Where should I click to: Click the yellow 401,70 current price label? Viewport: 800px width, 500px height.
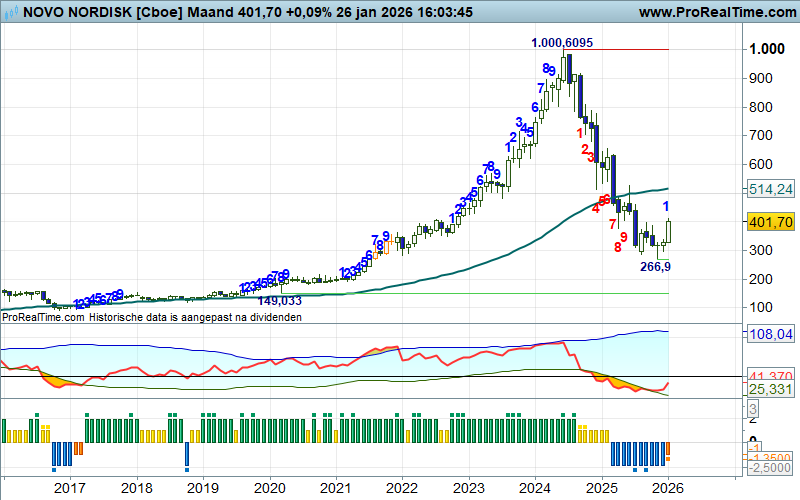(x=770, y=222)
